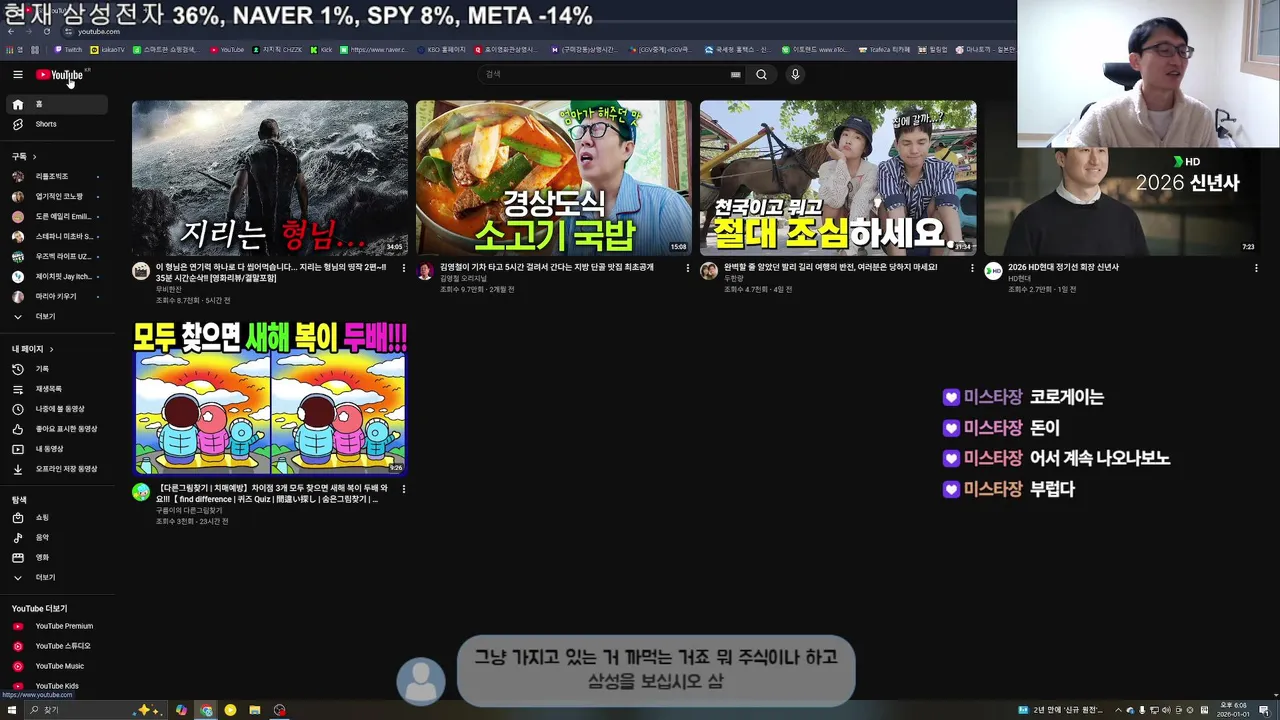Open HD현대 channel avatar
1280x720 pixels.
click(993, 271)
